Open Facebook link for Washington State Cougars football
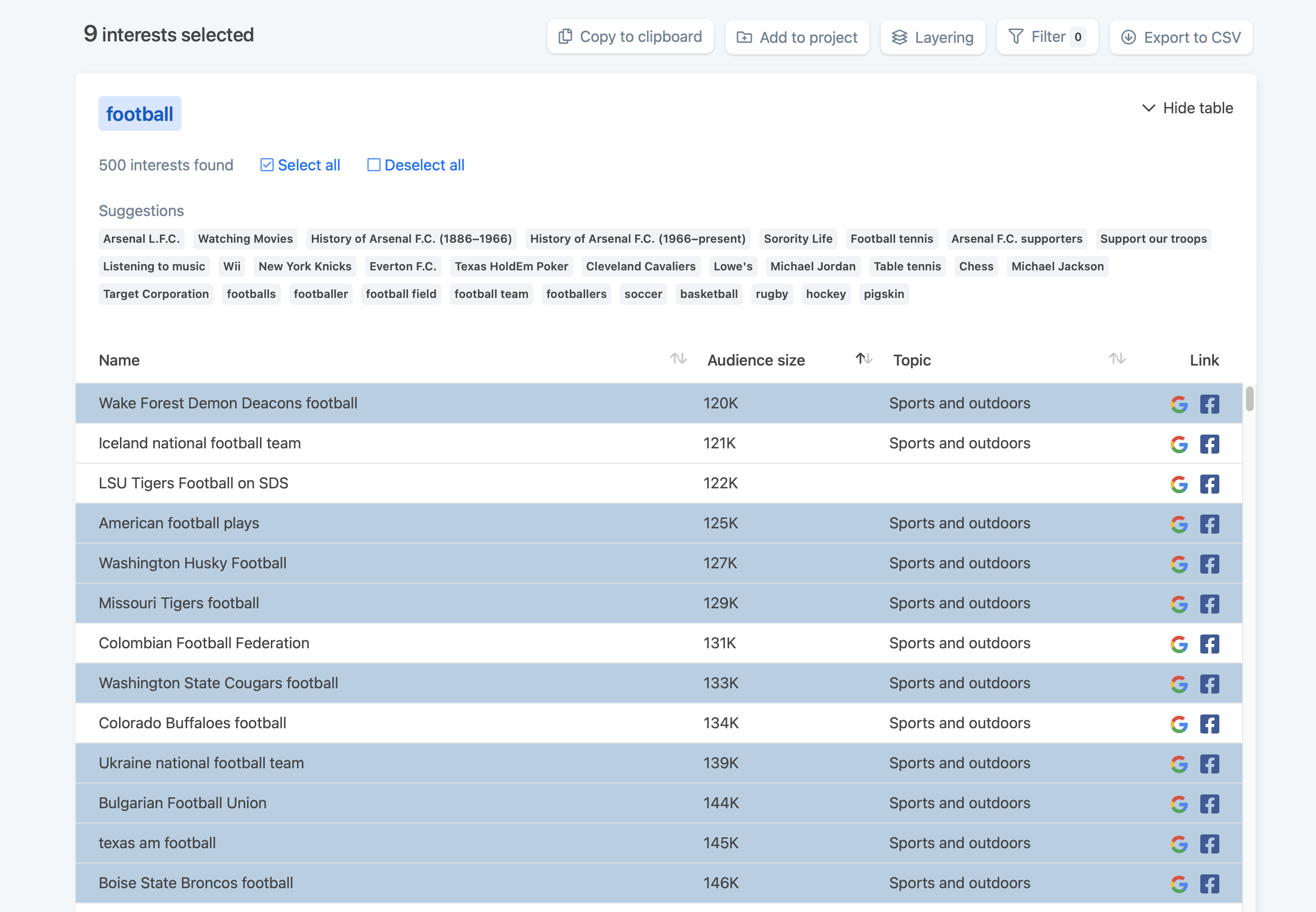 [1209, 684]
